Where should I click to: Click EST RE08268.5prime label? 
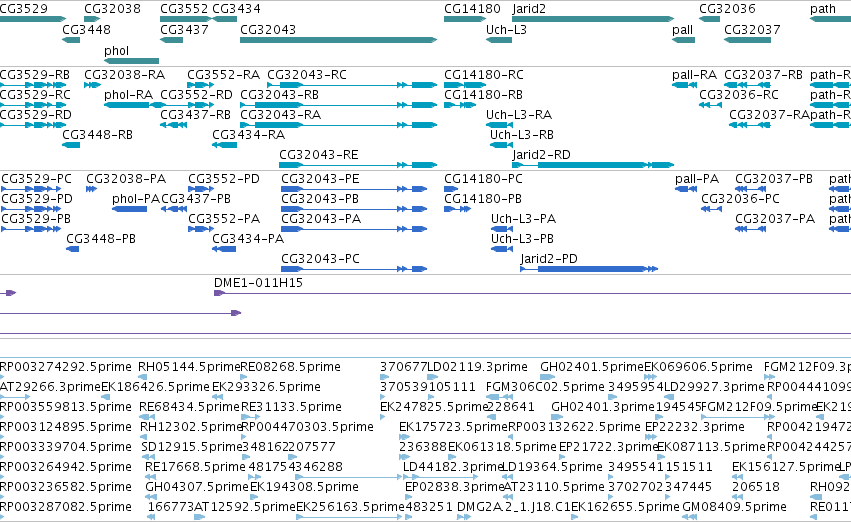(x=290, y=367)
